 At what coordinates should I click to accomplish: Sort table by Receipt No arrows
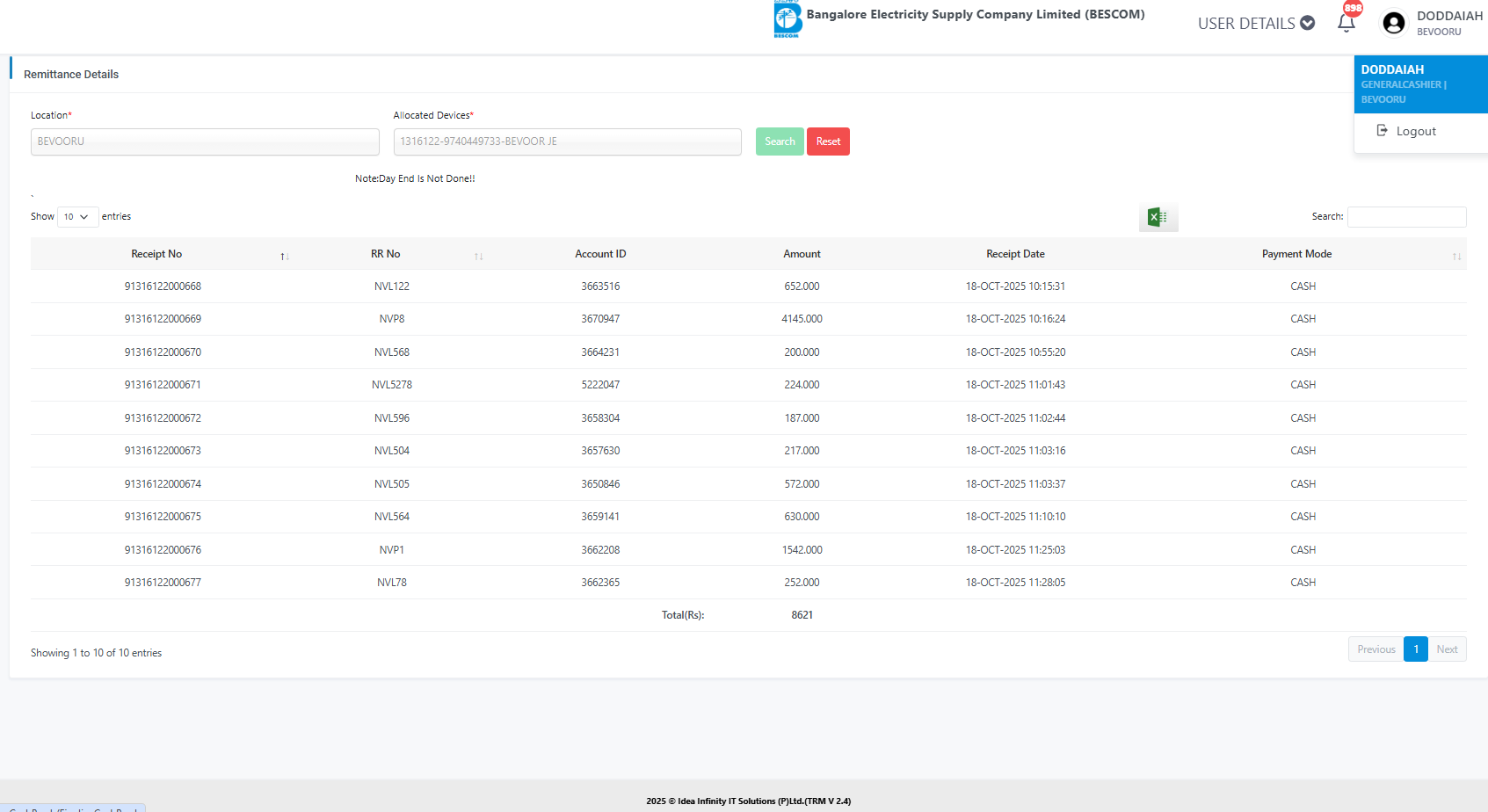pos(285,256)
